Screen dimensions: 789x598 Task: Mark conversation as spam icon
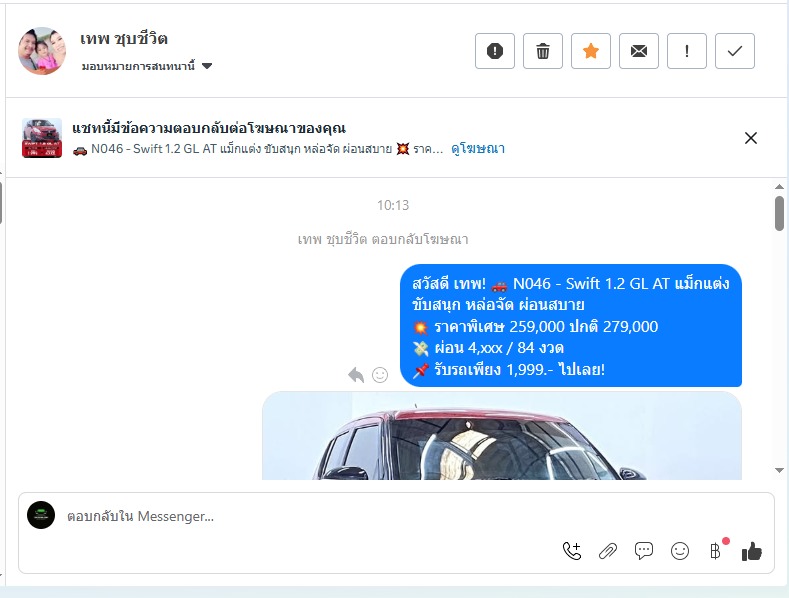tap(495, 51)
